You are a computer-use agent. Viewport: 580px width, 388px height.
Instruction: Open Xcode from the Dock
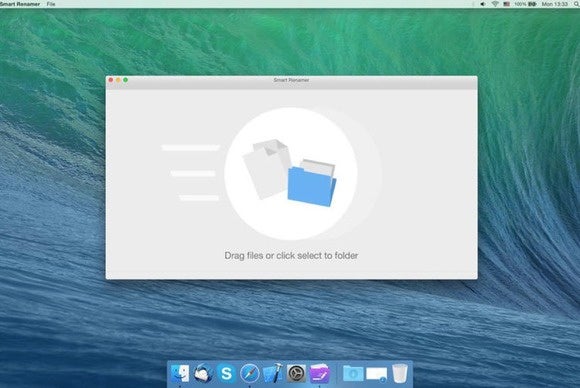tap(273, 374)
